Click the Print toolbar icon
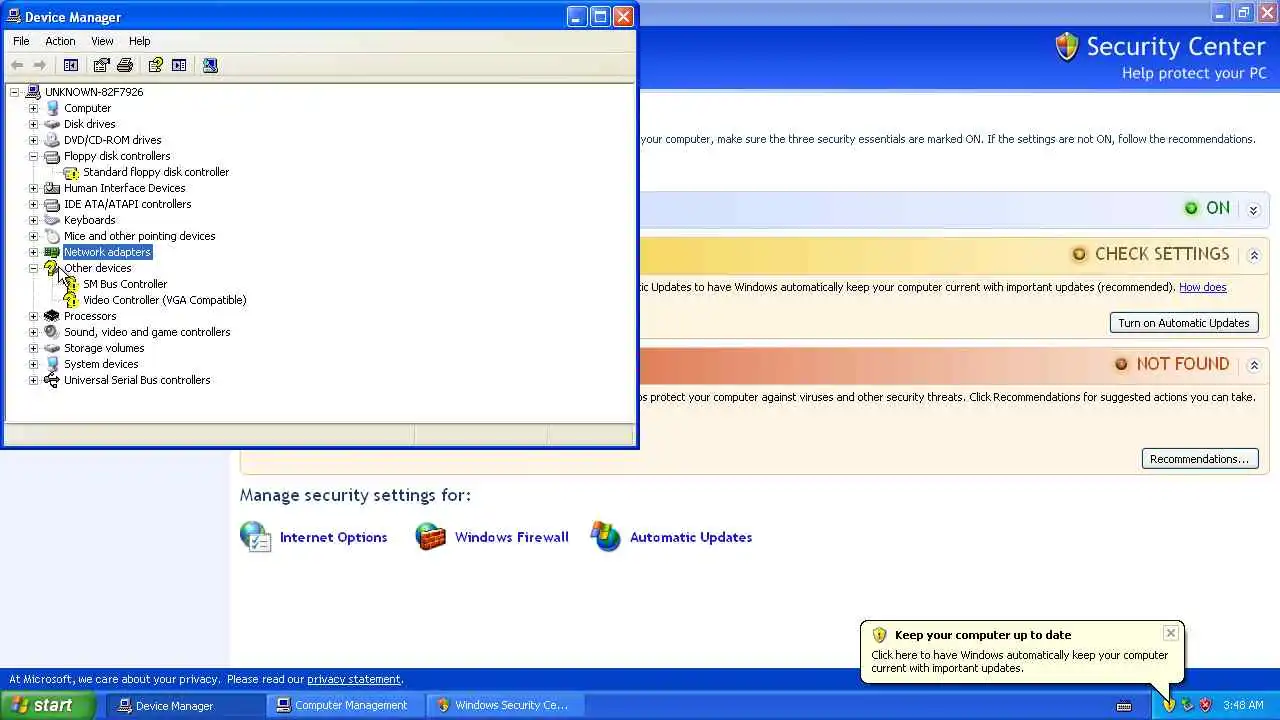This screenshot has width=1280, height=720. pyautogui.click(x=125, y=65)
